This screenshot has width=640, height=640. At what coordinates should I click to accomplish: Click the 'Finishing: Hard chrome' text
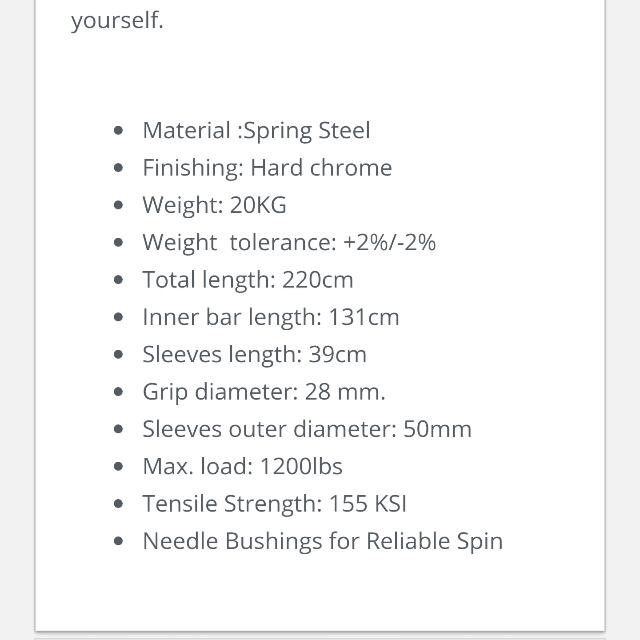point(267,168)
